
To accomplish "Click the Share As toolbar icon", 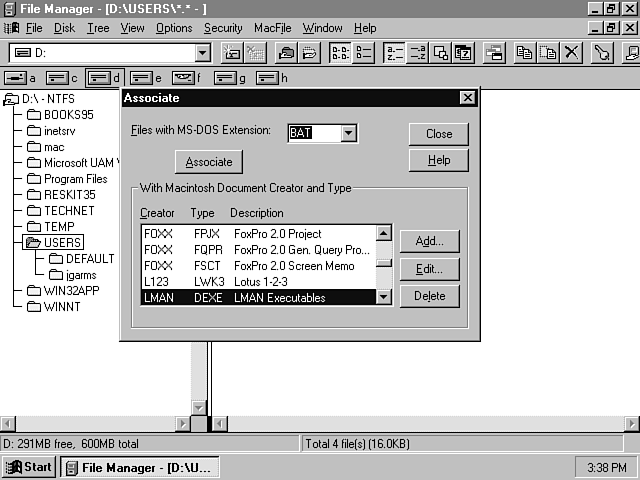I will tap(286, 53).
